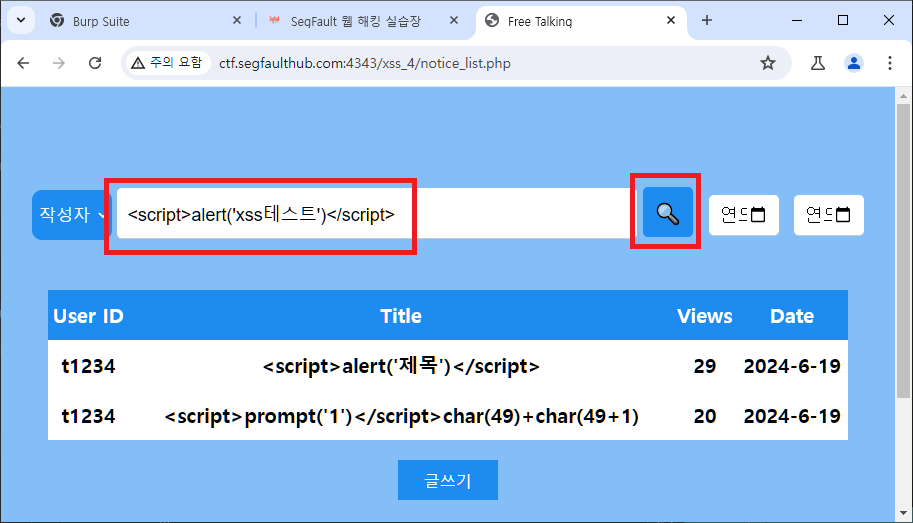Click the magnifying glass search button

pos(667,213)
